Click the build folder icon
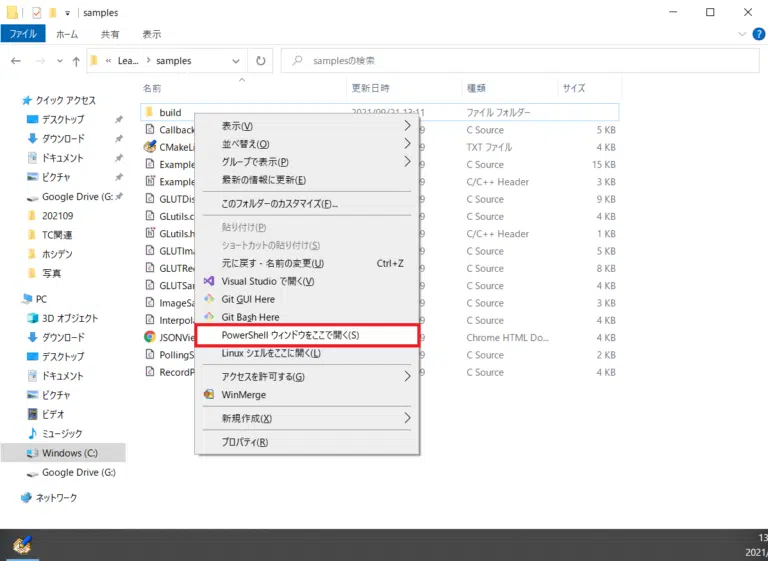Viewport: 768px width, 561px height. click(x=148, y=113)
